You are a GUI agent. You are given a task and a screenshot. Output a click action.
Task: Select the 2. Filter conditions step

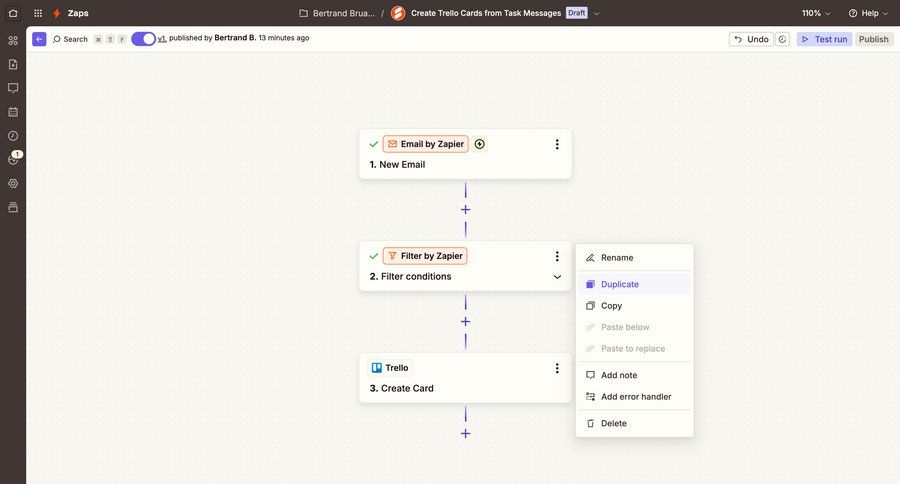(x=465, y=266)
